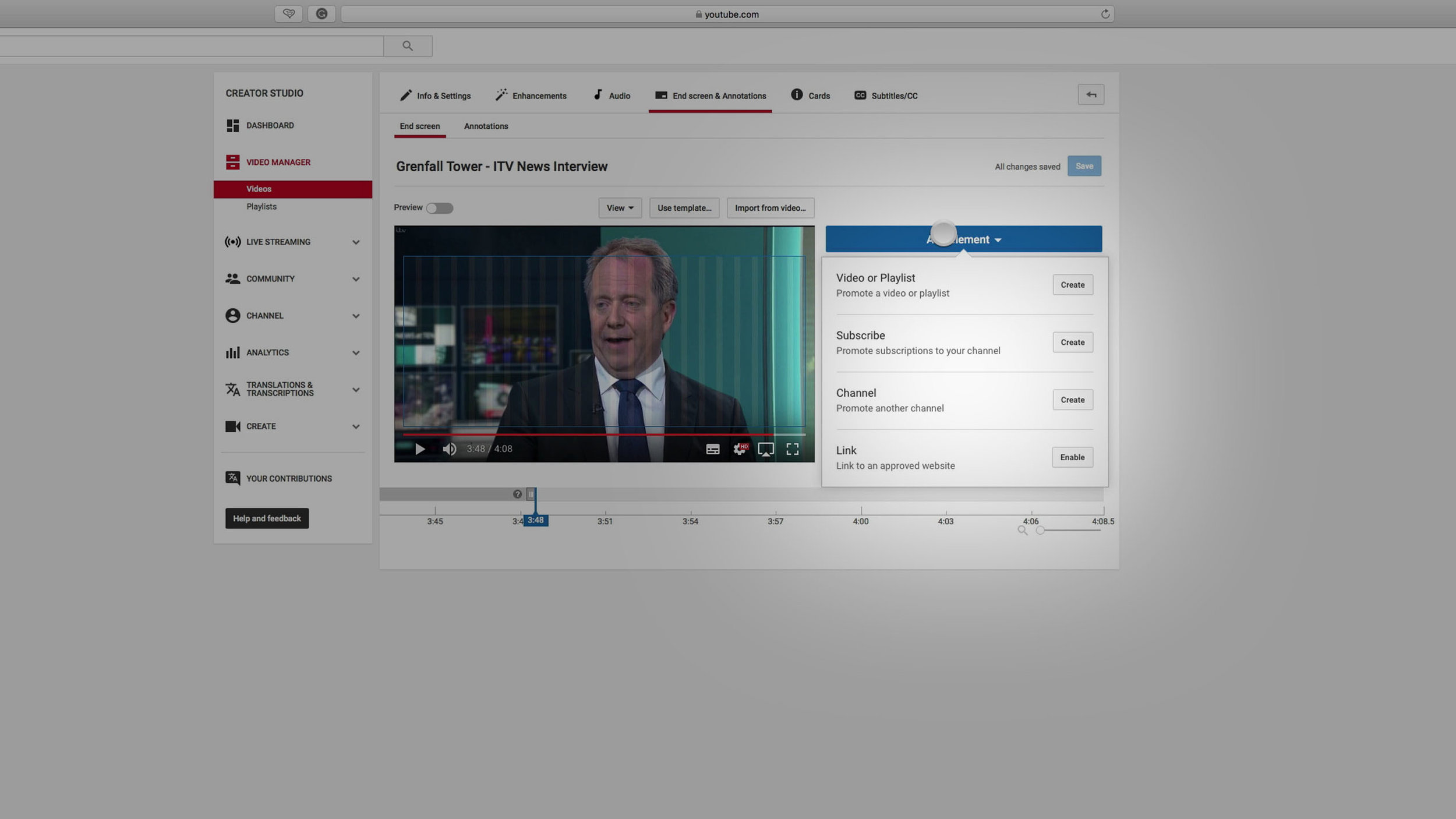Switch to Subtitles/CC tab
This screenshot has width=1456, height=819.
[x=886, y=96]
